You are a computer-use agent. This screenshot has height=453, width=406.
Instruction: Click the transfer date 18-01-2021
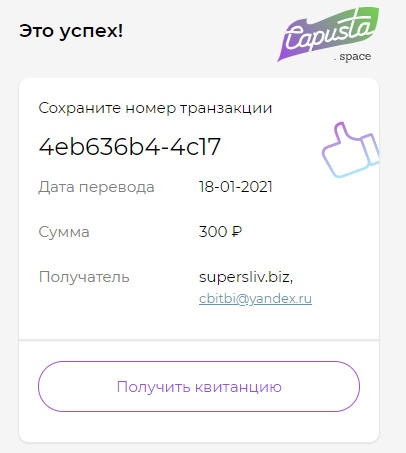point(236,187)
